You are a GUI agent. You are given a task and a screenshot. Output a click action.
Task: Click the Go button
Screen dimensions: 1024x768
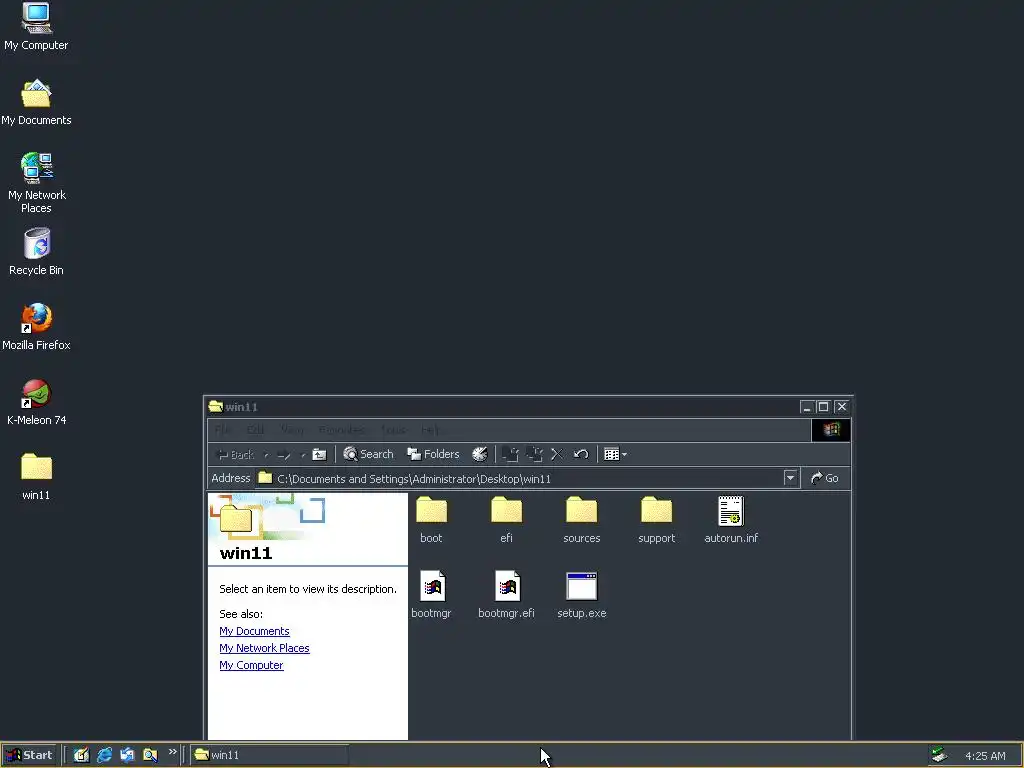tap(825, 478)
